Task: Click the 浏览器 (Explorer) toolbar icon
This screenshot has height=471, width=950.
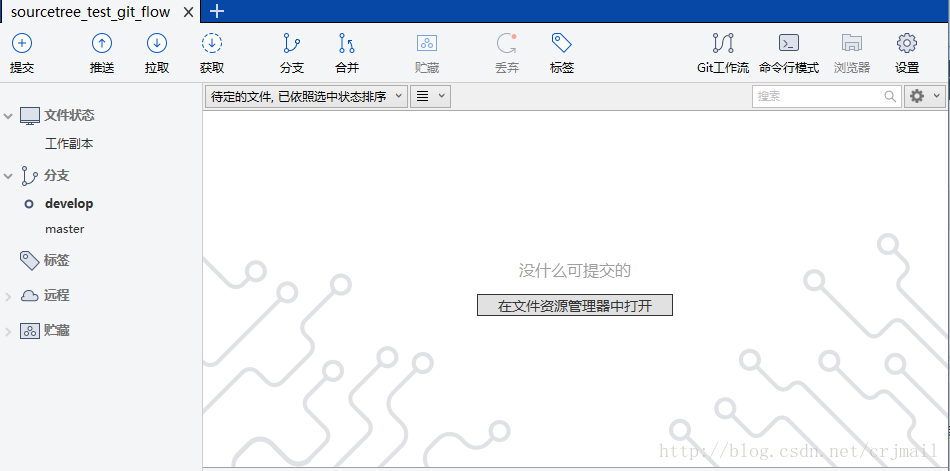Action: pos(852,43)
